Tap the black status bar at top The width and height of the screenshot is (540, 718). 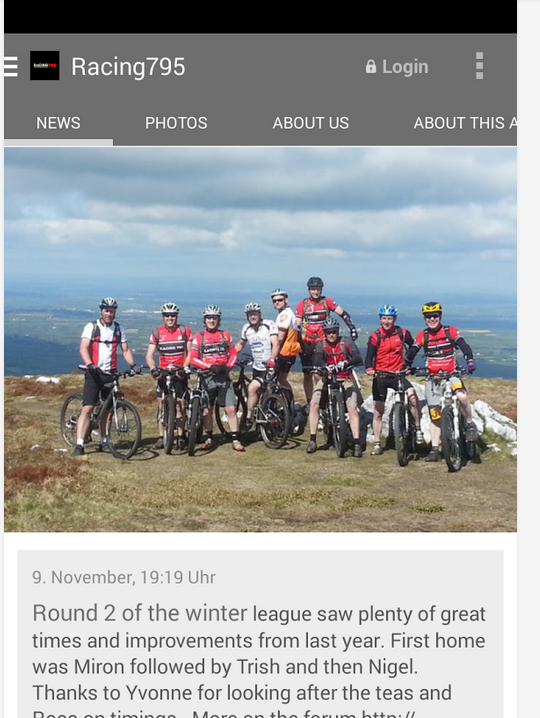point(261,16)
